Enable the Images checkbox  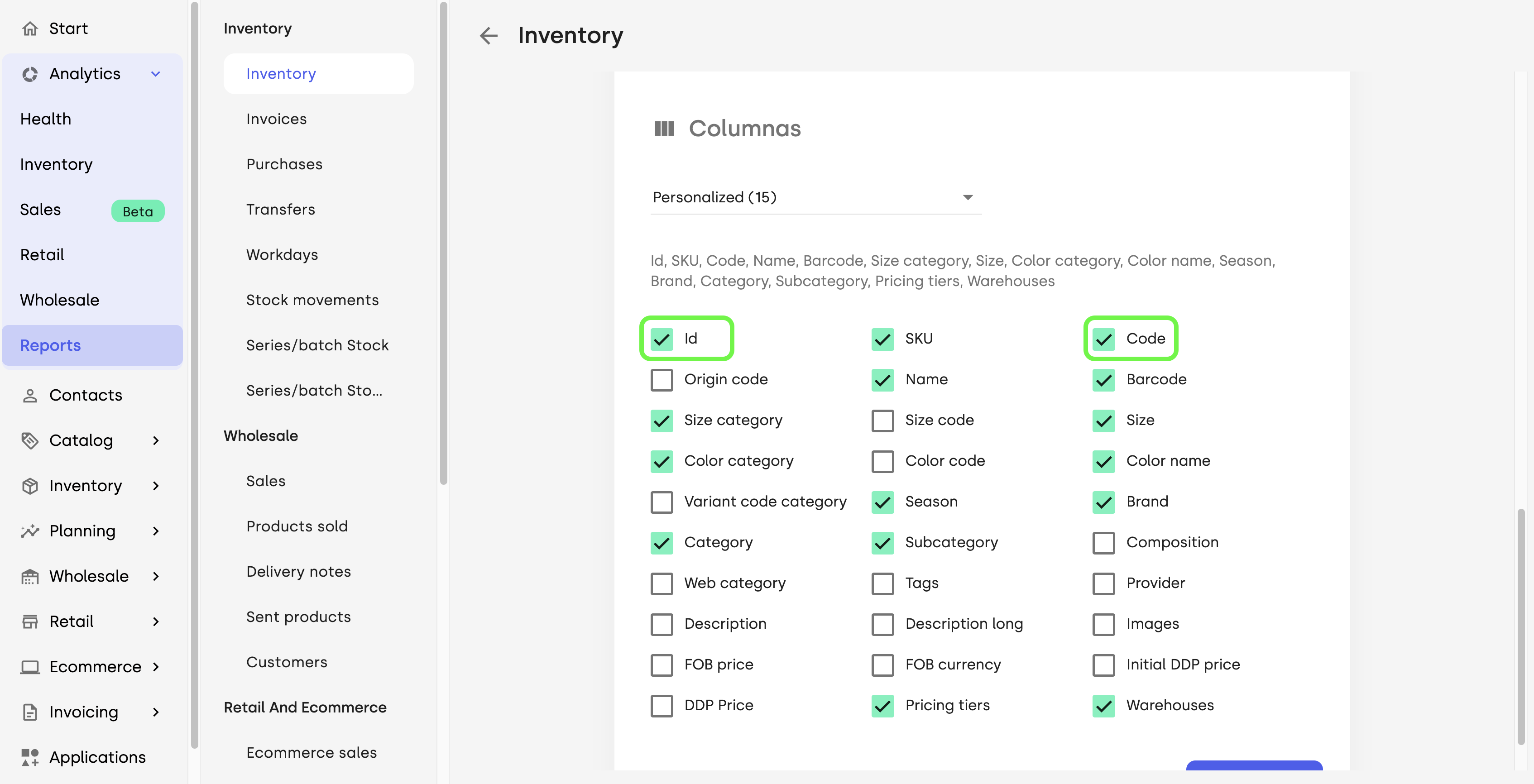pyautogui.click(x=1103, y=625)
